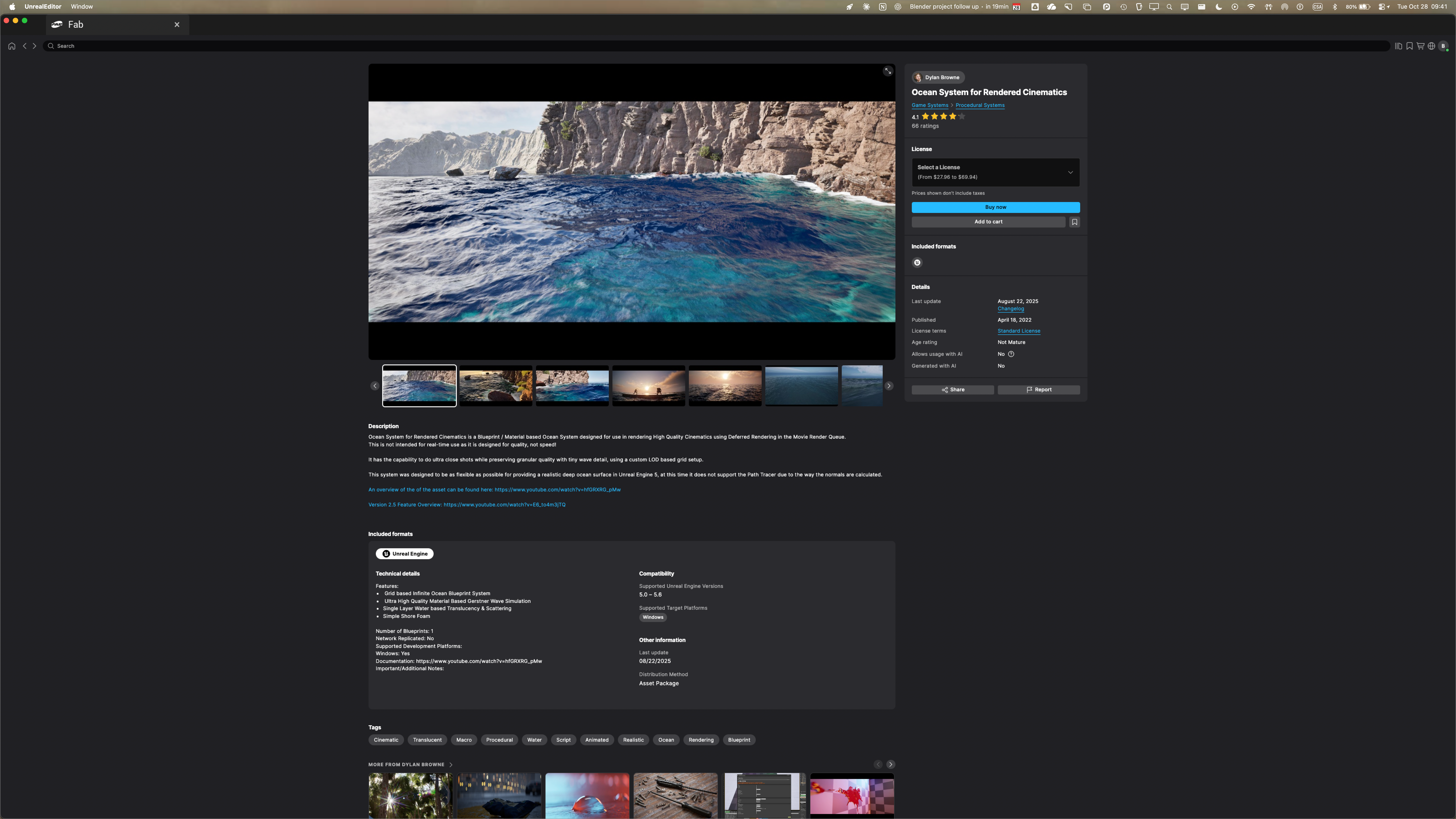View the Changelog link
1456x819 pixels.
pyautogui.click(x=1011, y=309)
